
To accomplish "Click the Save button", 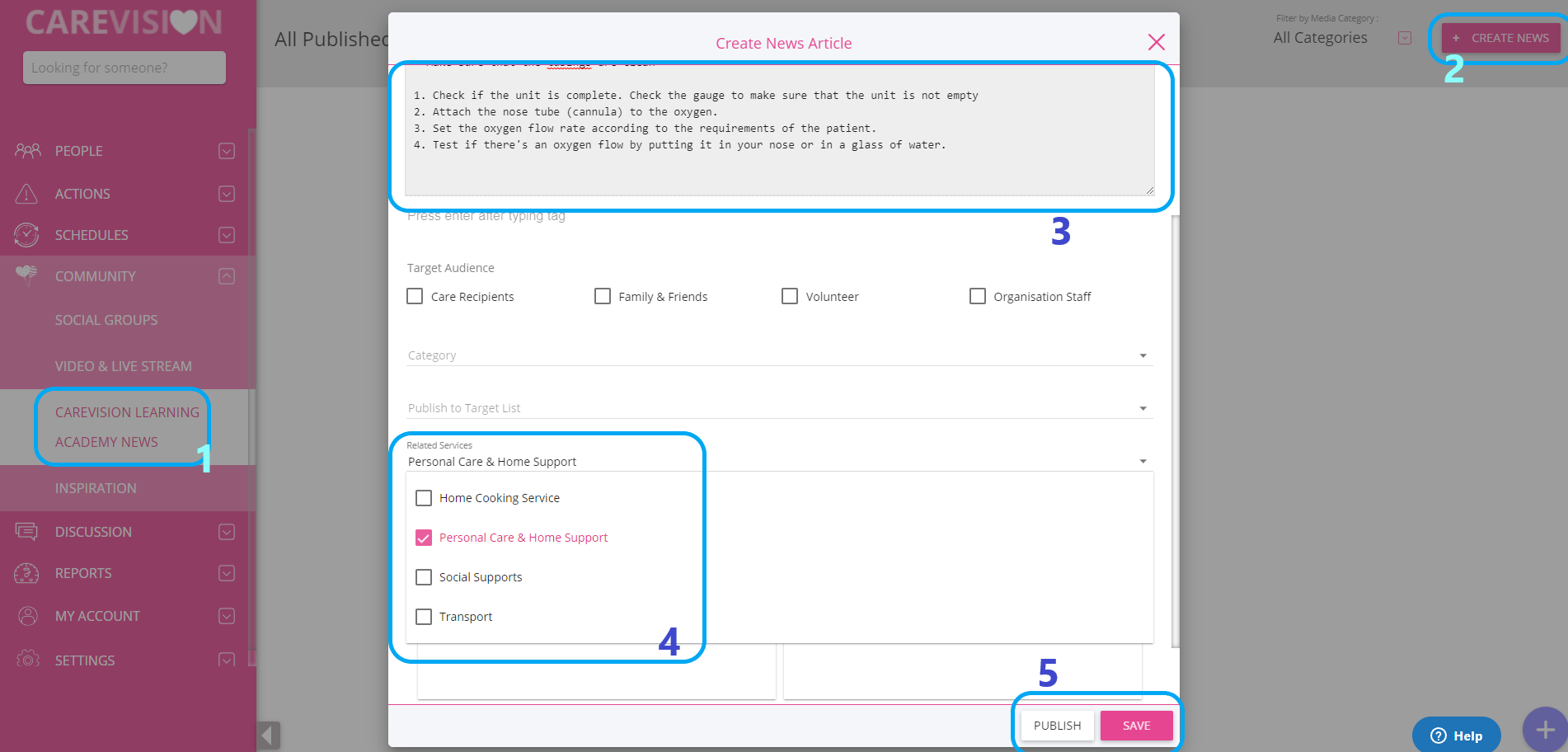I will [1136, 726].
